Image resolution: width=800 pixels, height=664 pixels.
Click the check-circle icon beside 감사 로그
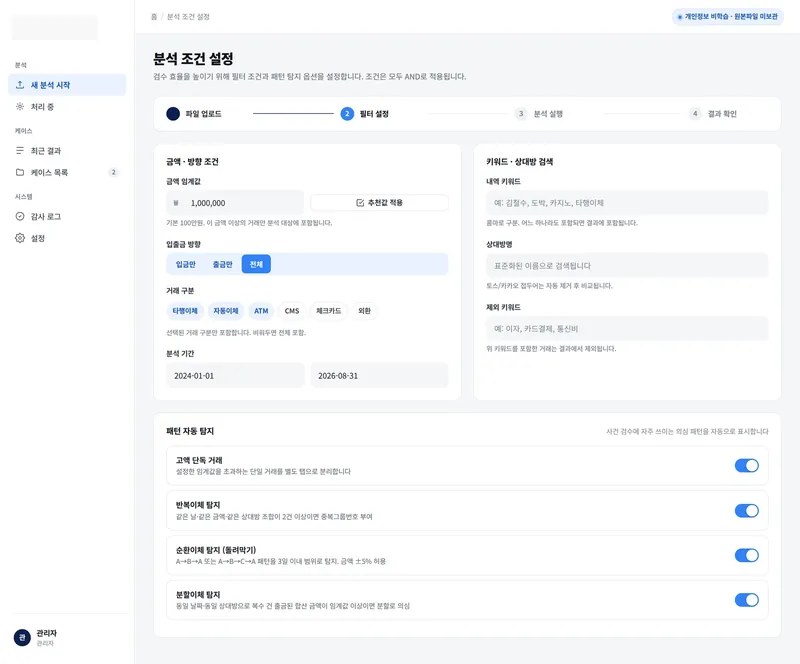coord(20,216)
